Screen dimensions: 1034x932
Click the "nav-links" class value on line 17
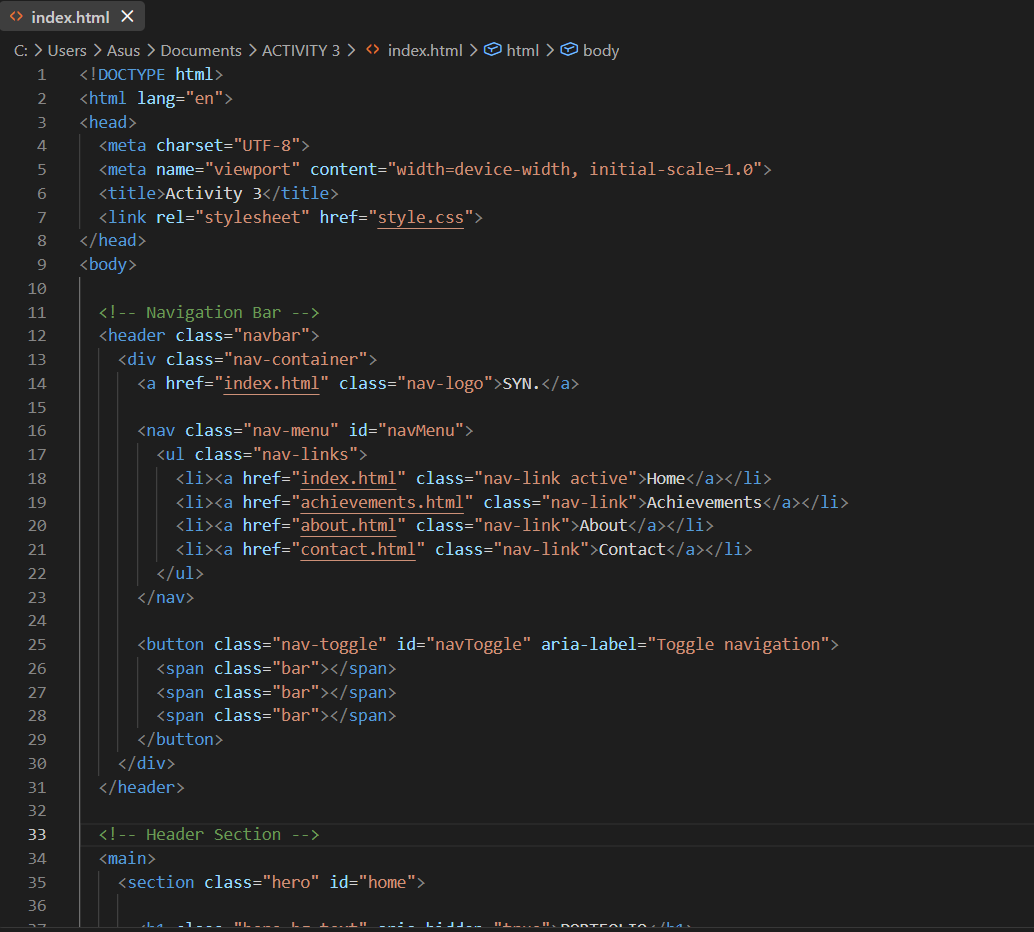pos(305,454)
